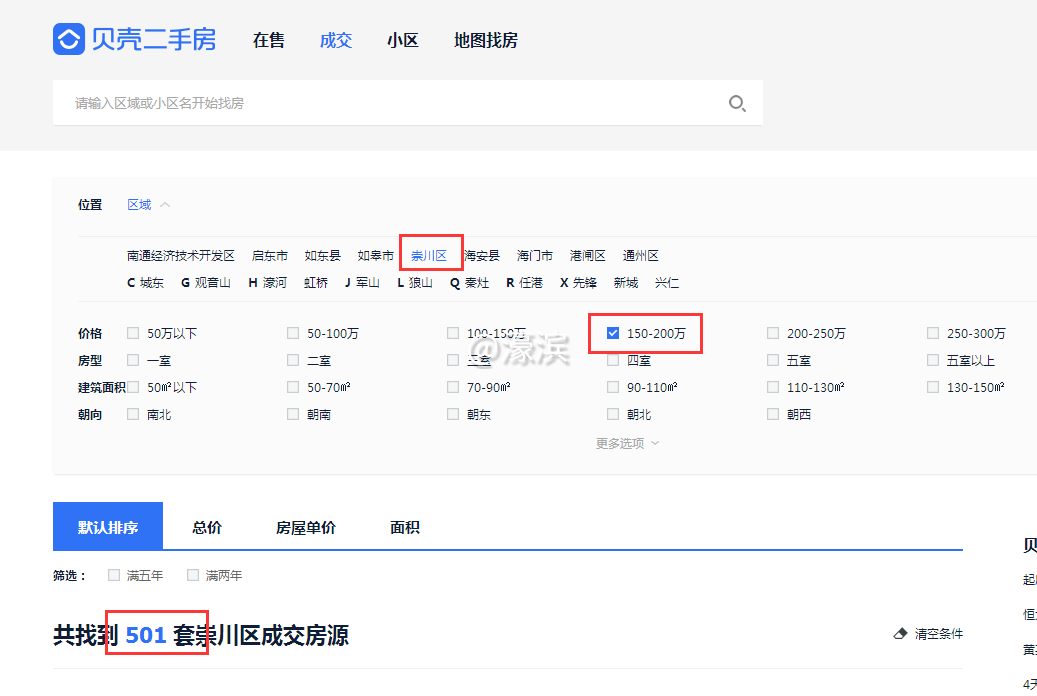Click the Beike blue logo icon
The image size is (1037, 696).
(68, 39)
